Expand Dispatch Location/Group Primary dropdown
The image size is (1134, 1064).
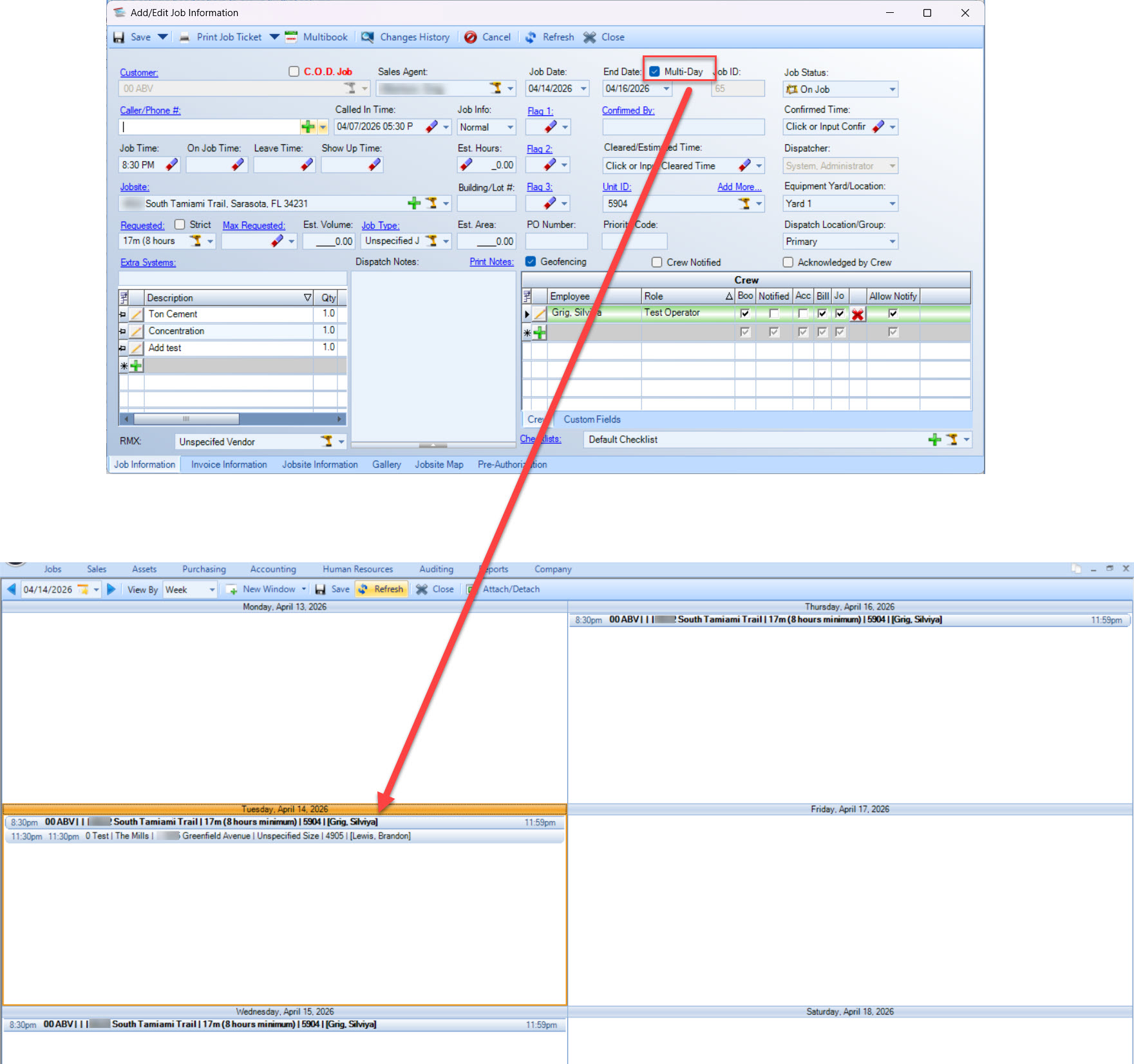[x=892, y=242]
